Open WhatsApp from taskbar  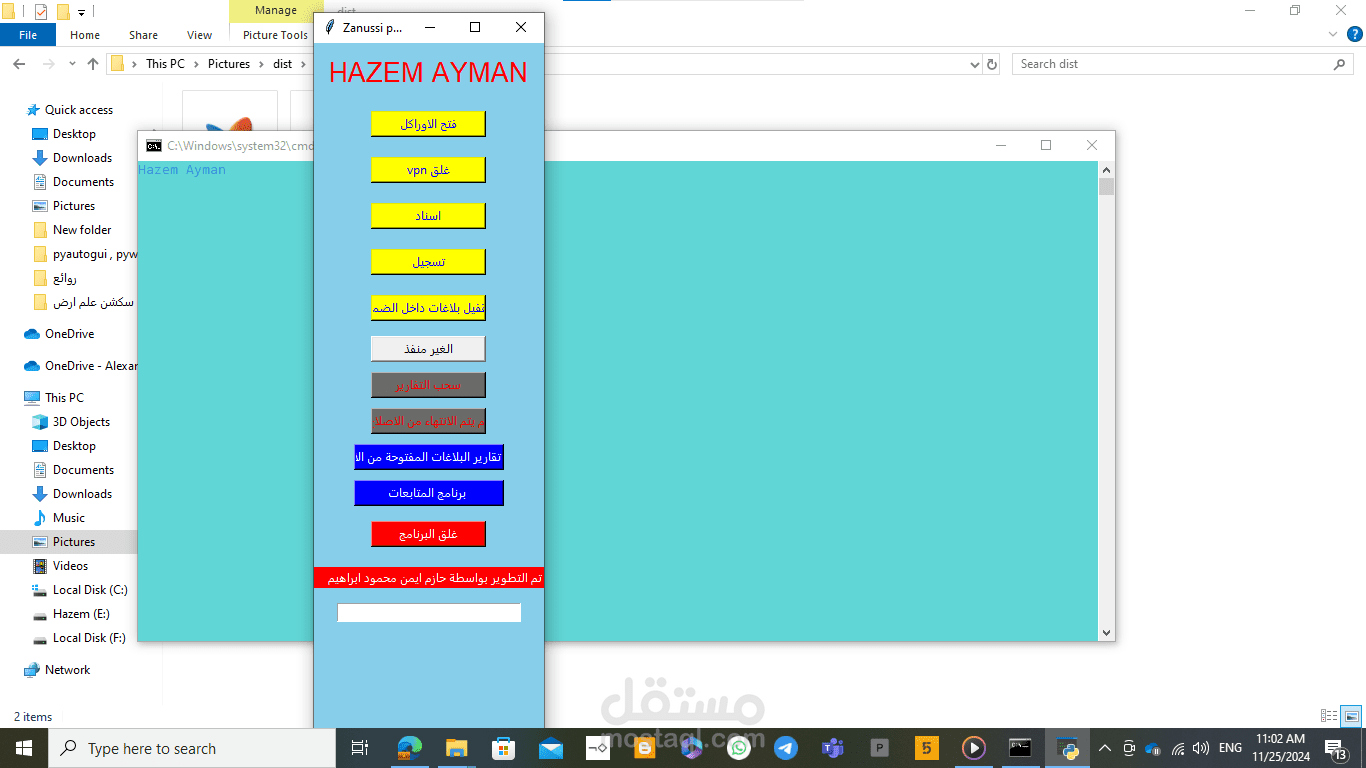click(739, 748)
